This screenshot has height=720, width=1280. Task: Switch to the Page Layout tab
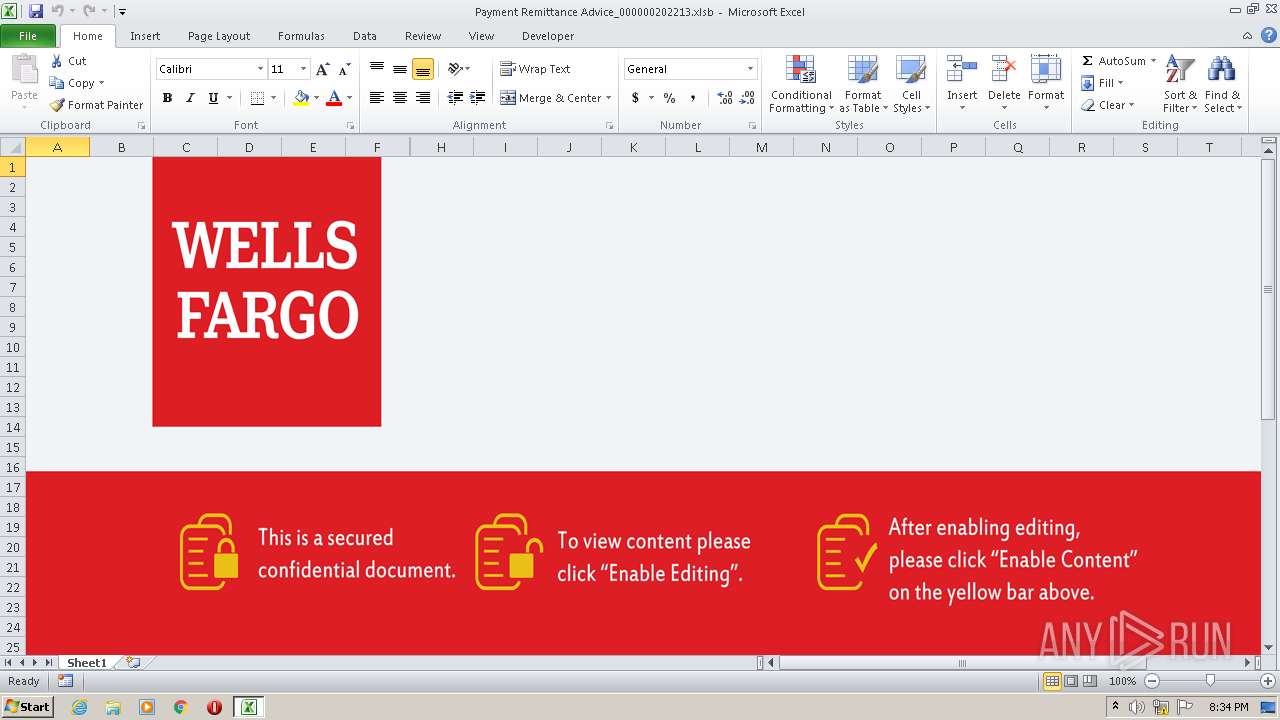tap(219, 36)
